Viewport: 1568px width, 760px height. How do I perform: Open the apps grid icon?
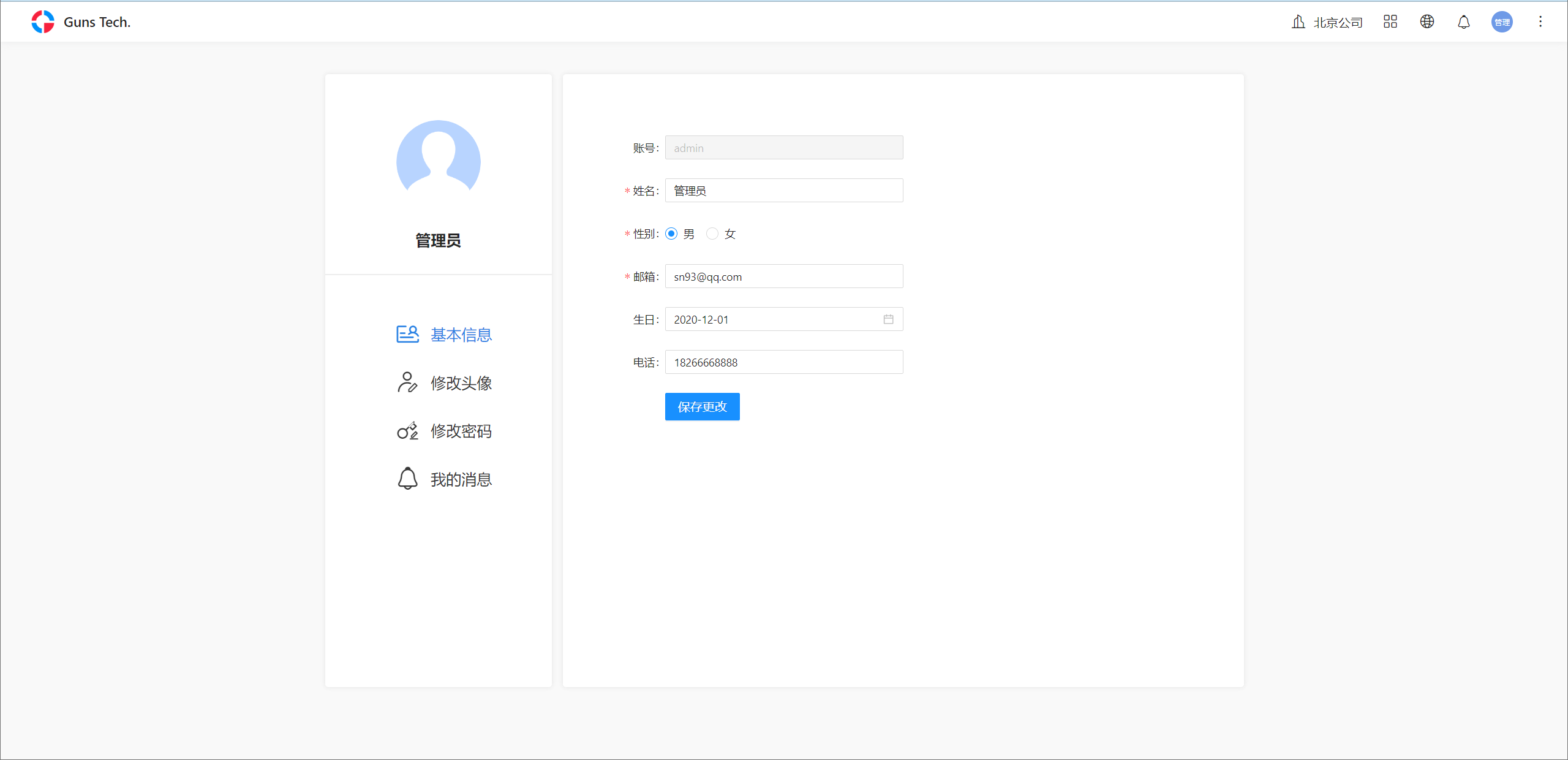pos(1390,22)
